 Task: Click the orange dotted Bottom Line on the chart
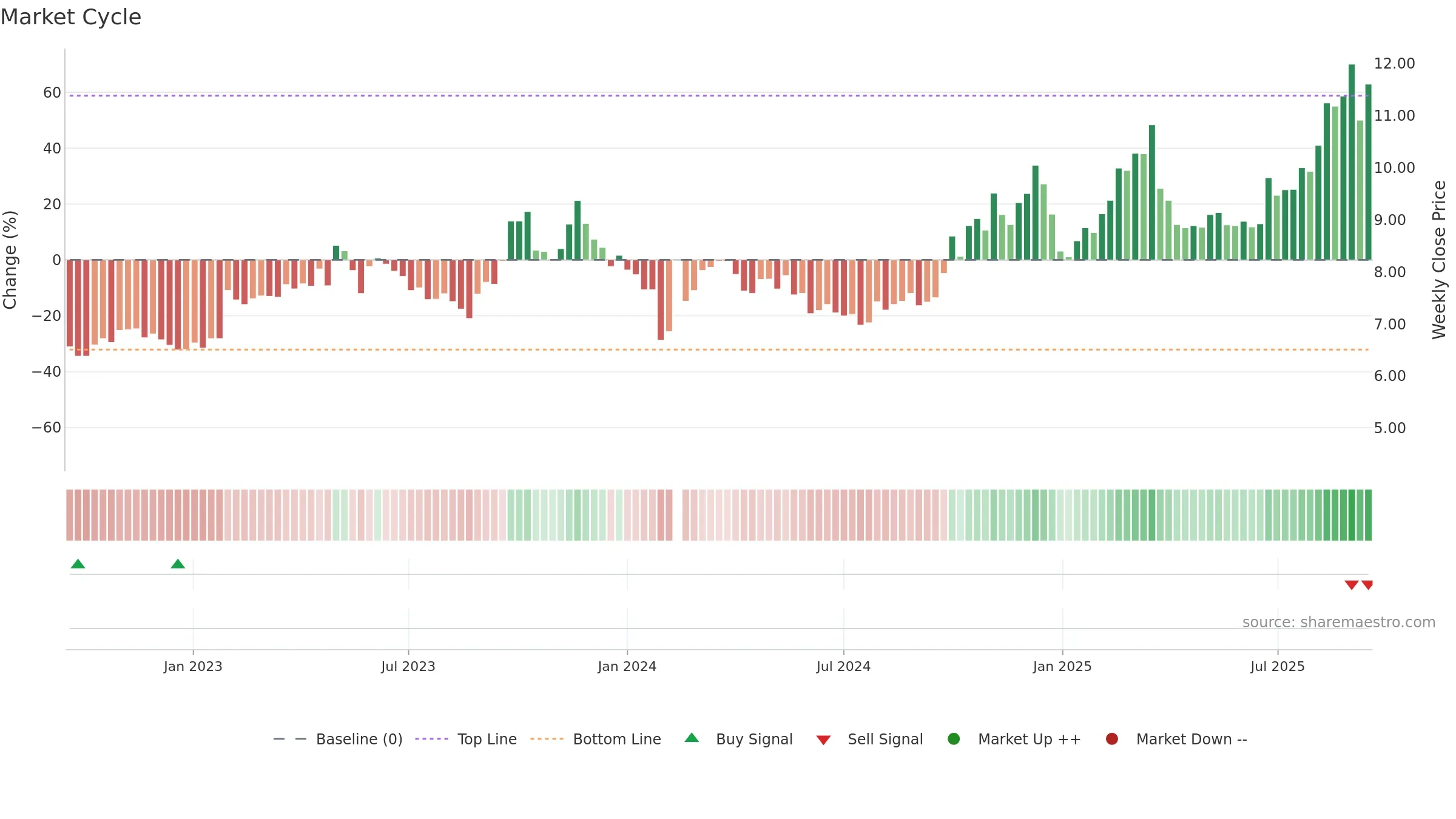(719, 349)
